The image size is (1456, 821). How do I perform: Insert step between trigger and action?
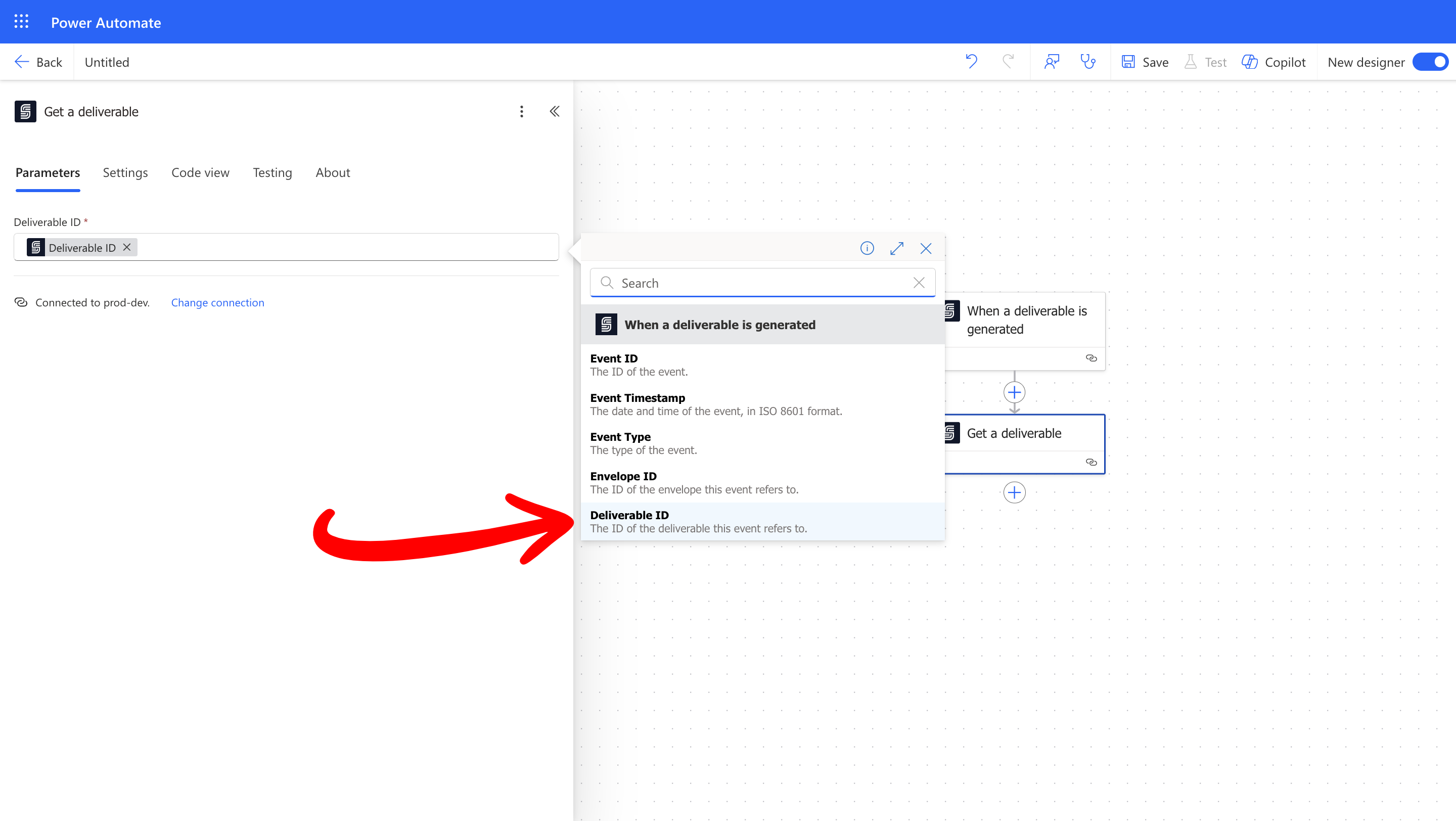pyautogui.click(x=1014, y=392)
